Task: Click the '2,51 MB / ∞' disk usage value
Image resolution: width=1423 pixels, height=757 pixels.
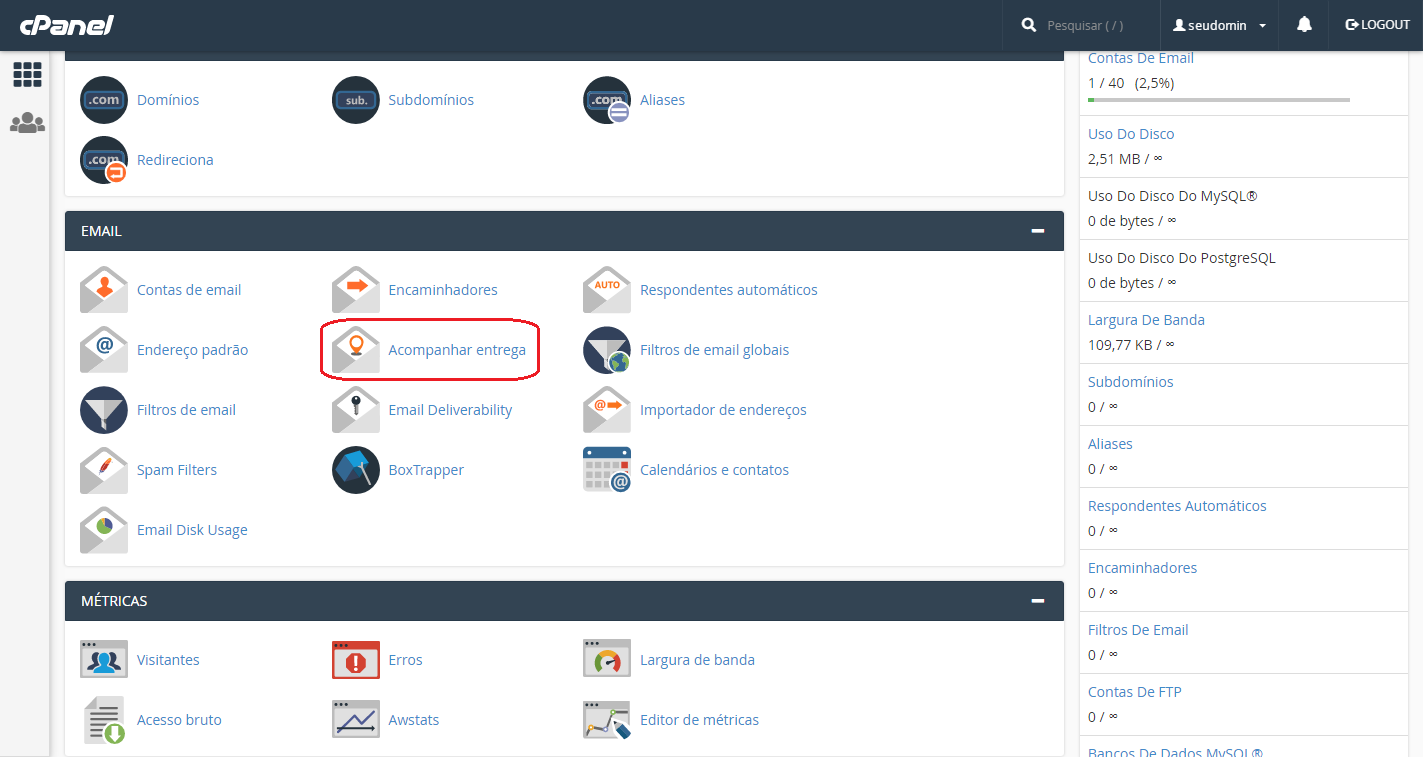Action: [x=1125, y=158]
